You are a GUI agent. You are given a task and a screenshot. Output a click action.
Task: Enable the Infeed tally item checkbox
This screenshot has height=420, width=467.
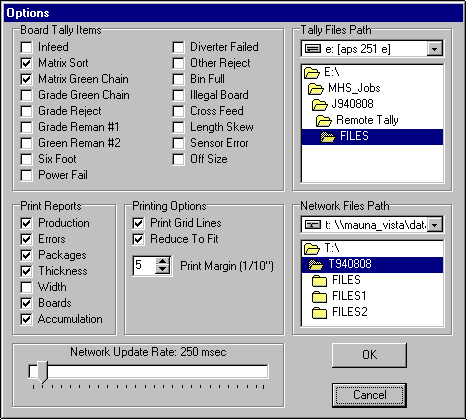(26, 47)
